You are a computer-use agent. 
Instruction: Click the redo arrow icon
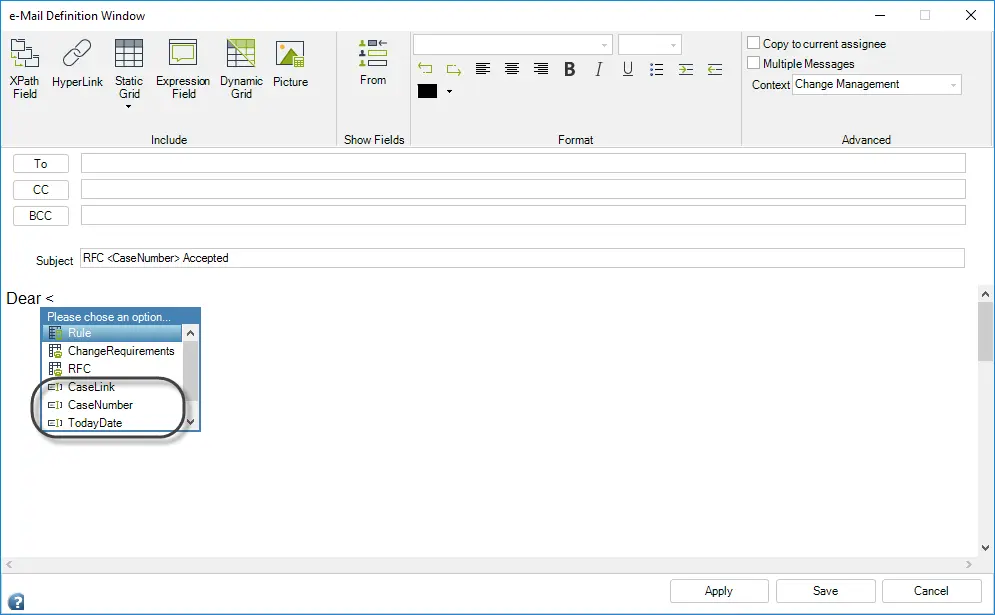[x=454, y=69]
